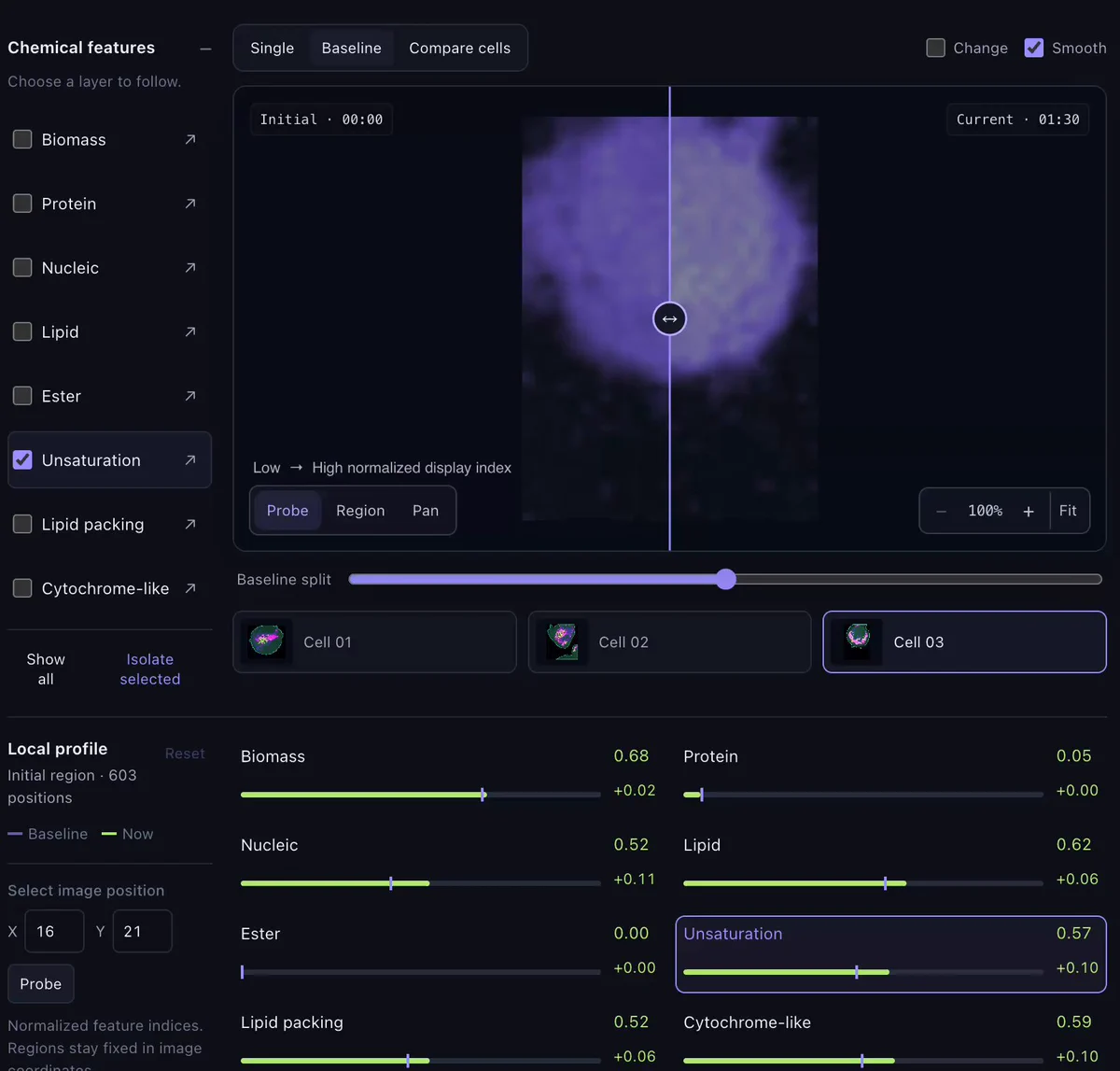Click the X position input field
Viewport: 1120px width, 1071px height.
[x=54, y=931]
